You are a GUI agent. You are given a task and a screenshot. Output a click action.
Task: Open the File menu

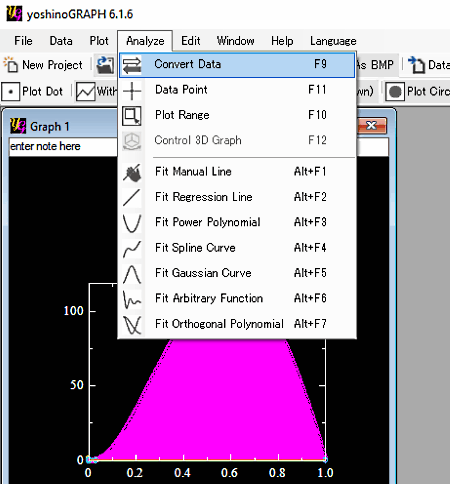[x=23, y=41]
